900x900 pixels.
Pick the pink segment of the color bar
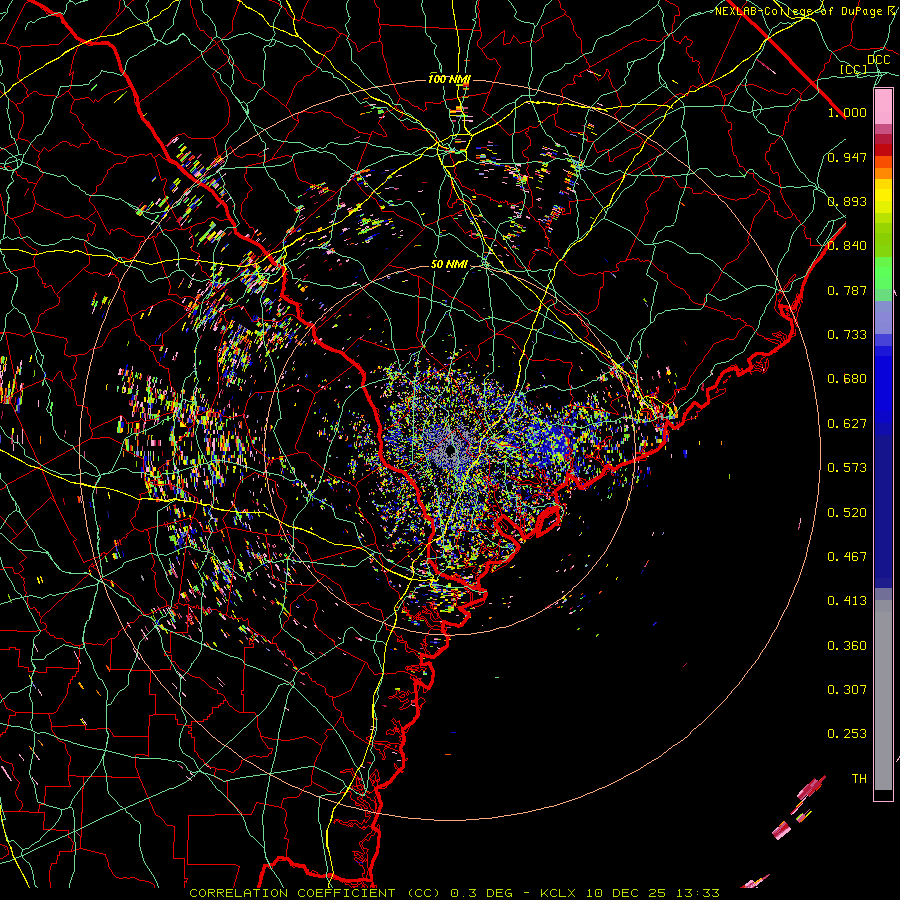tap(883, 107)
